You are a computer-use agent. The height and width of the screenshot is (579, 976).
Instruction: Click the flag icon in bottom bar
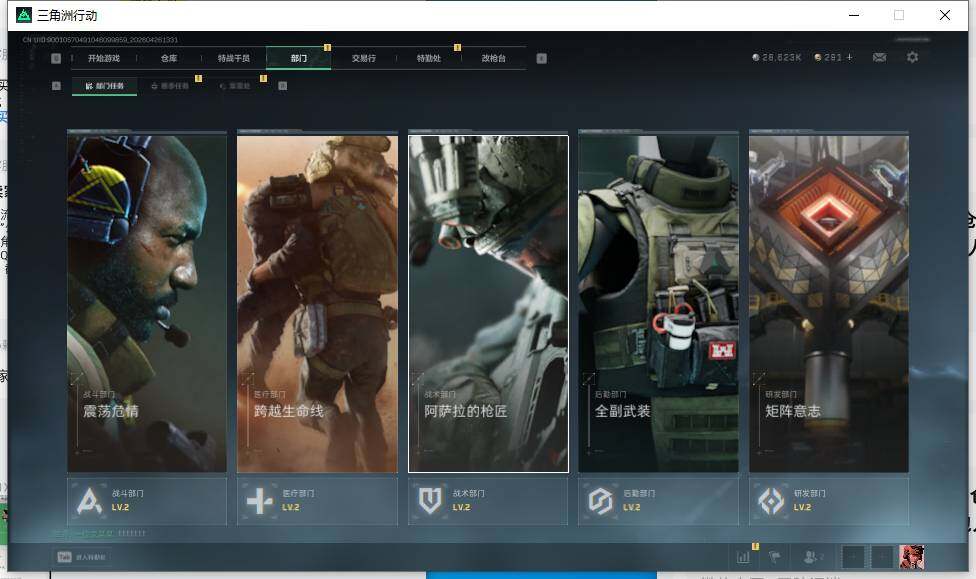pos(775,557)
